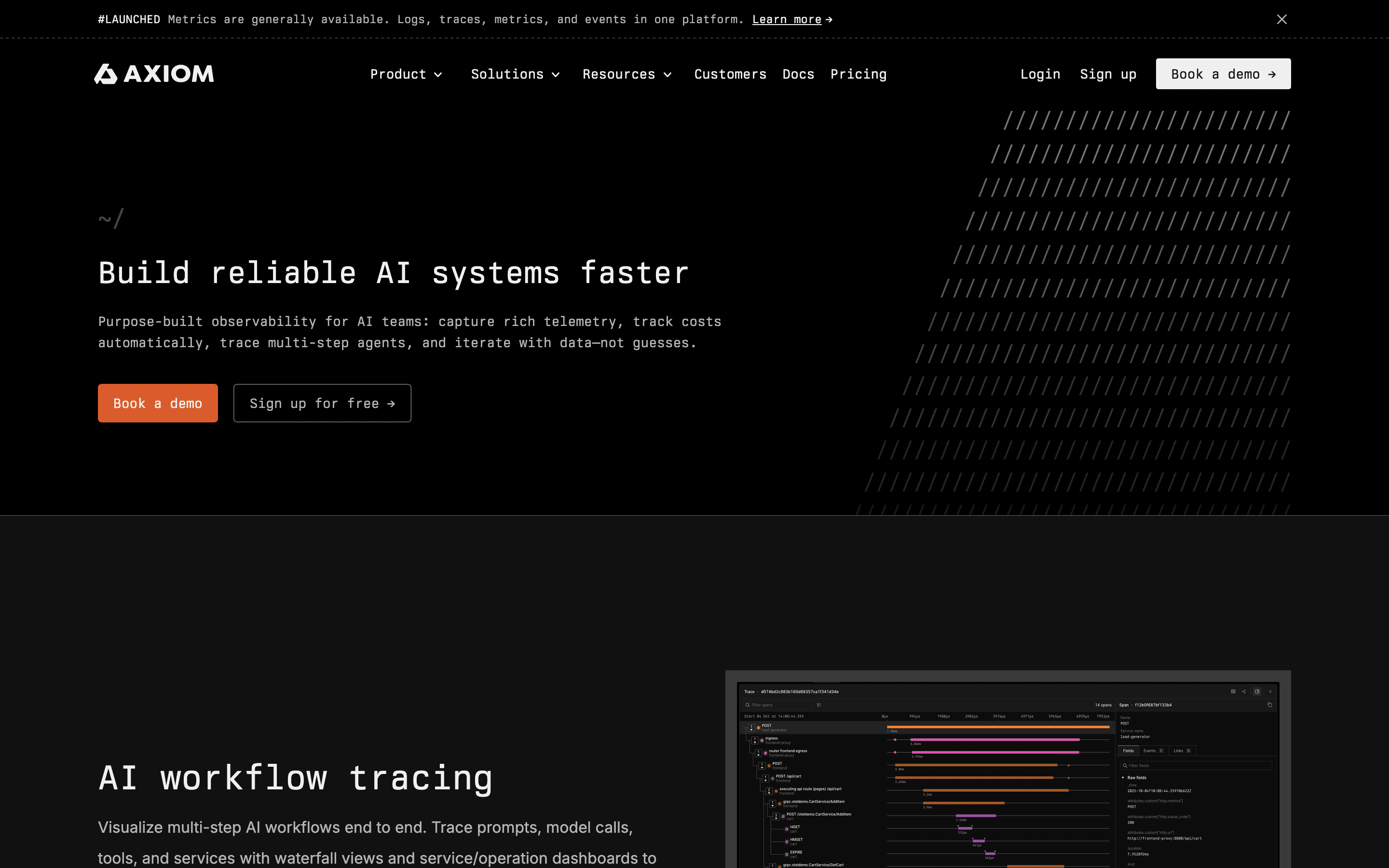Viewport: 1389px width, 868px height.
Task: Click the span tree options icon beside Filter spans
Action: pyautogui.click(x=819, y=705)
